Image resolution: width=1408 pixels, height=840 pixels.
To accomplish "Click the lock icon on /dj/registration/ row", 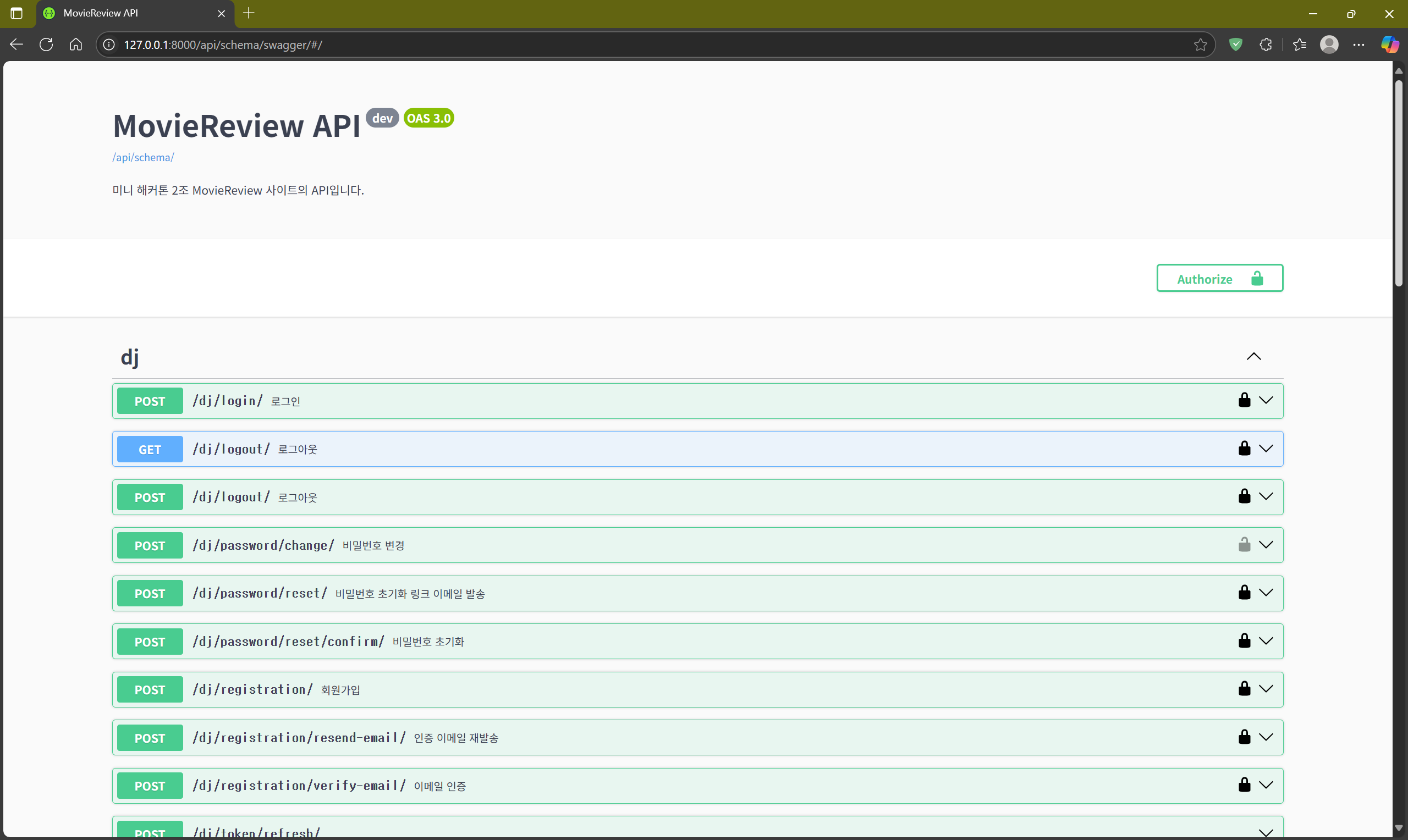I will point(1244,689).
